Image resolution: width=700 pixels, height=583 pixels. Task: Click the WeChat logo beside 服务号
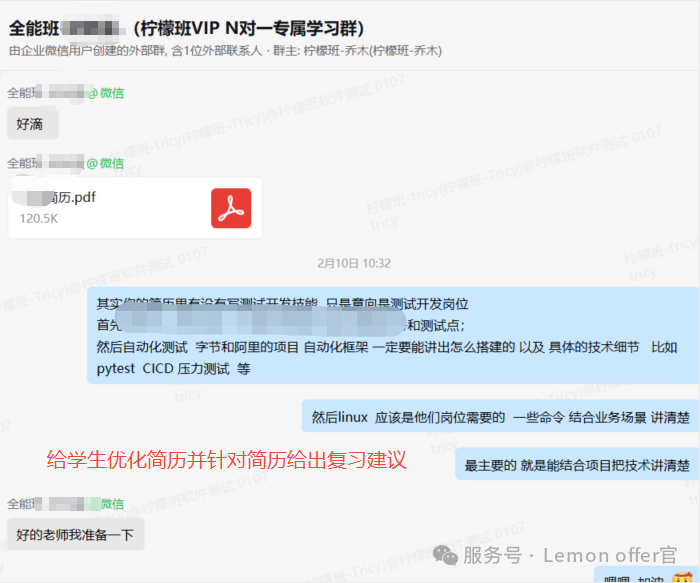click(x=446, y=554)
